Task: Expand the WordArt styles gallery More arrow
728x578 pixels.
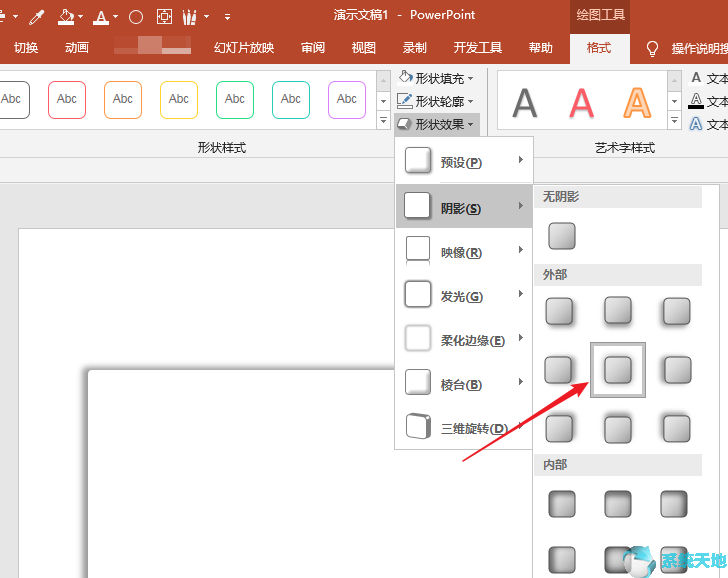Action: 674,121
